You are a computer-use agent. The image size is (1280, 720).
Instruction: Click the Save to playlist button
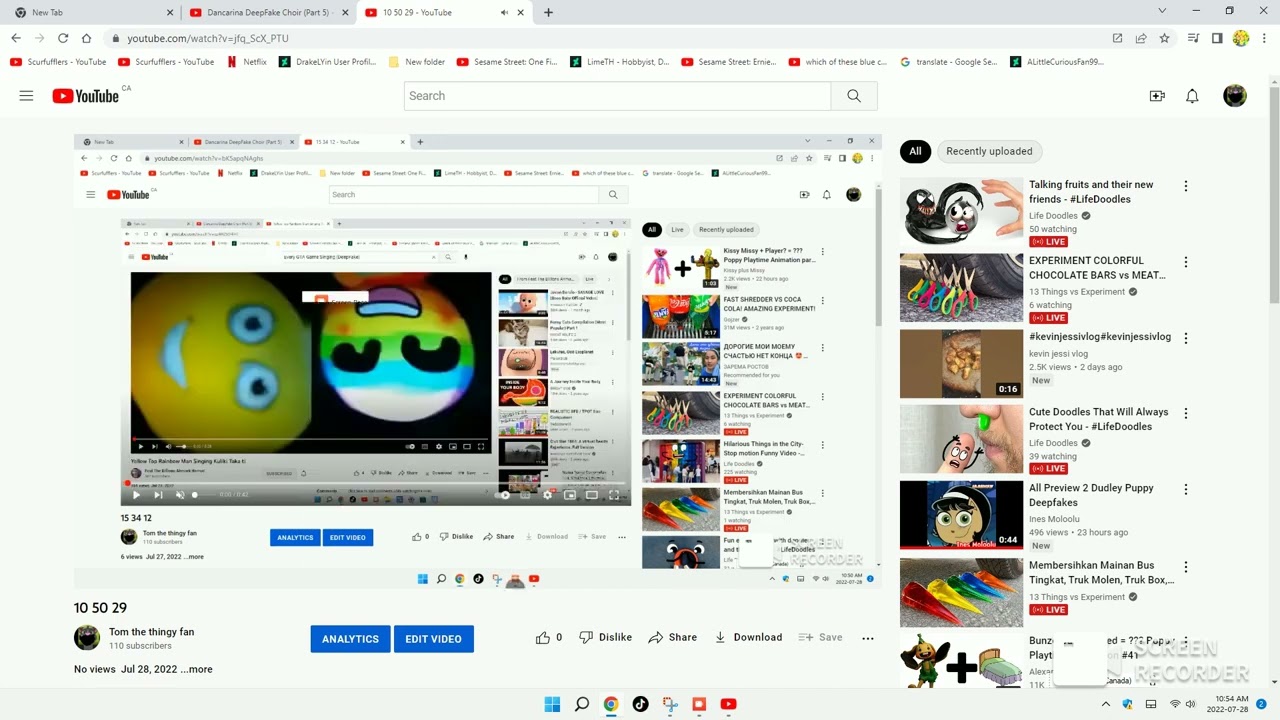(821, 637)
